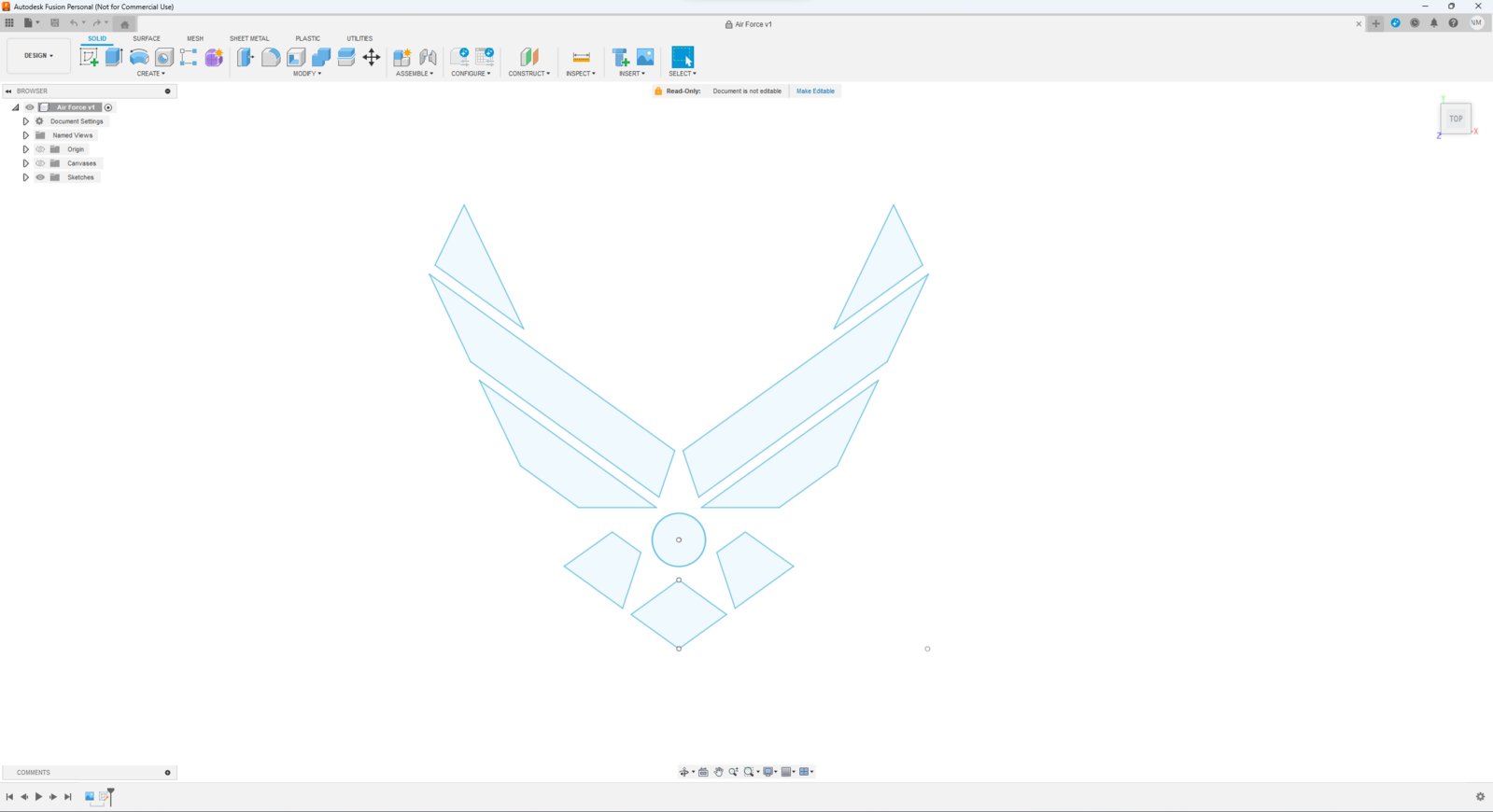Select the sketch feature in timeline
Image resolution: width=1493 pixels, height=812 pixels.
tap(104, 797)
